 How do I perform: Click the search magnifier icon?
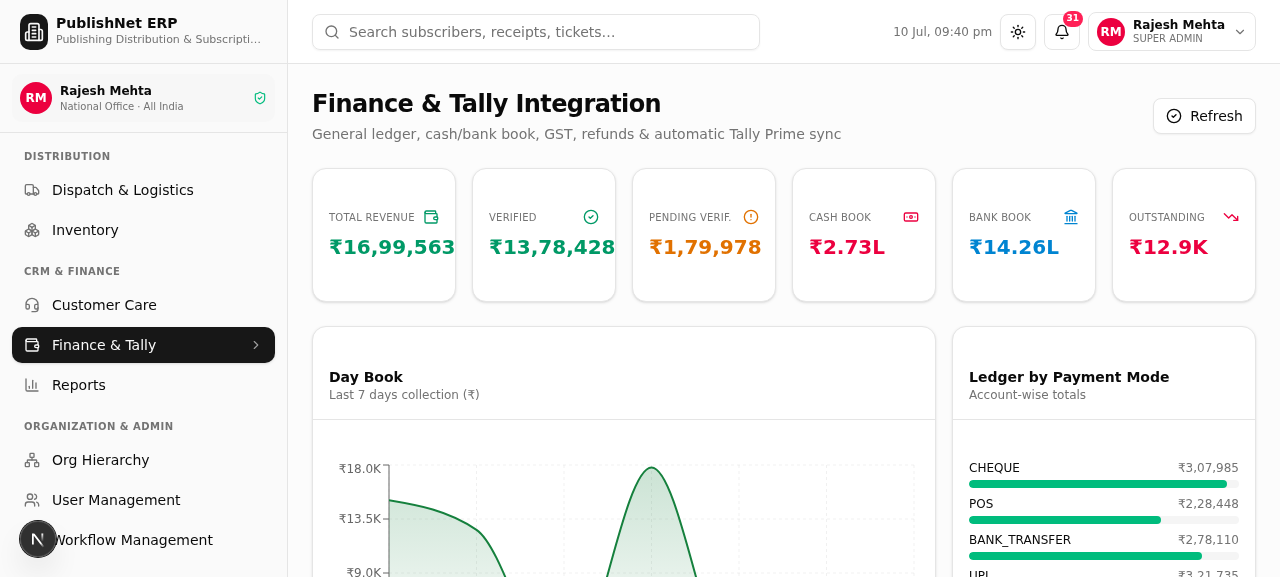point(332,32)
